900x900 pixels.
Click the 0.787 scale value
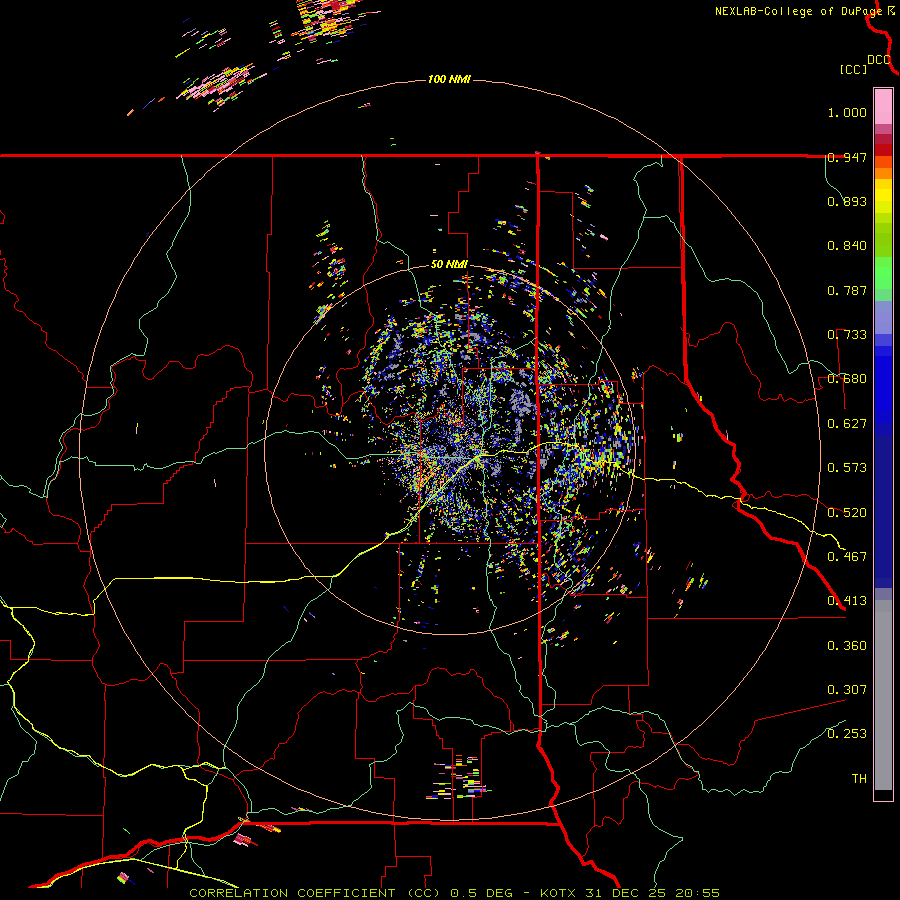847,290
